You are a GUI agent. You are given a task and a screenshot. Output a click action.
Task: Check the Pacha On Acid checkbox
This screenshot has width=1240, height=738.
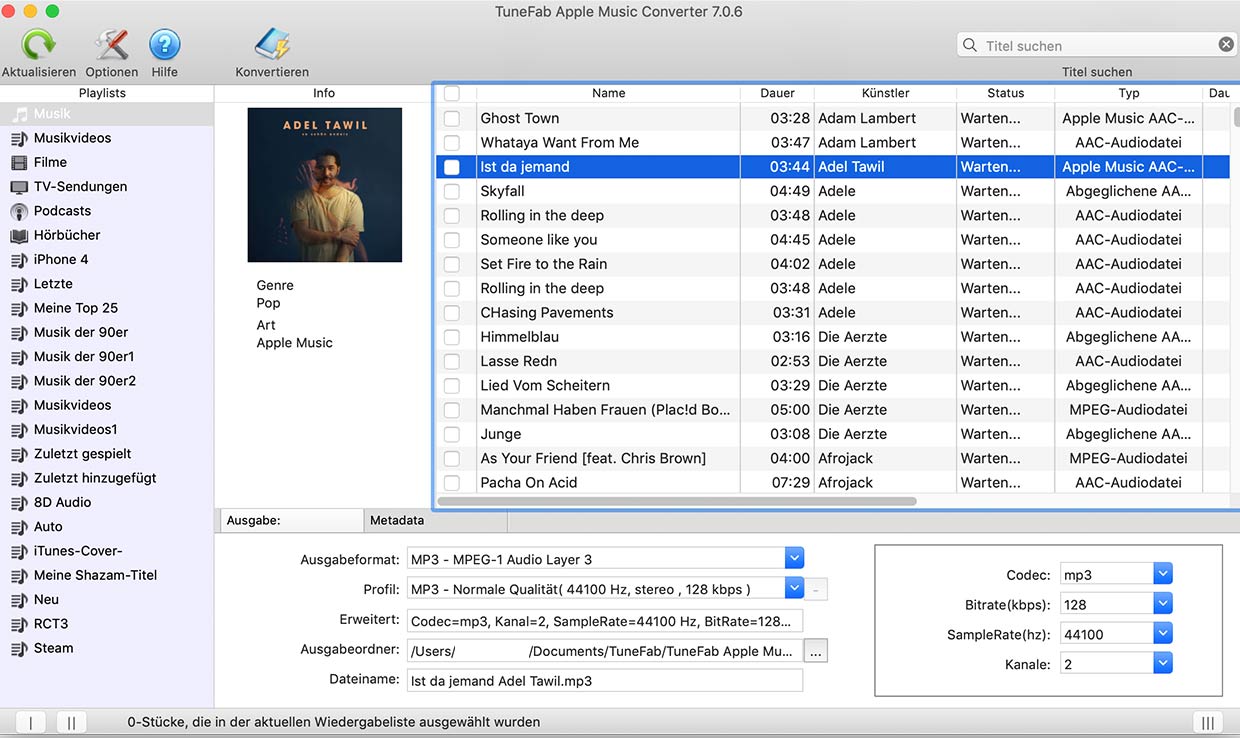tap(452, 483)
